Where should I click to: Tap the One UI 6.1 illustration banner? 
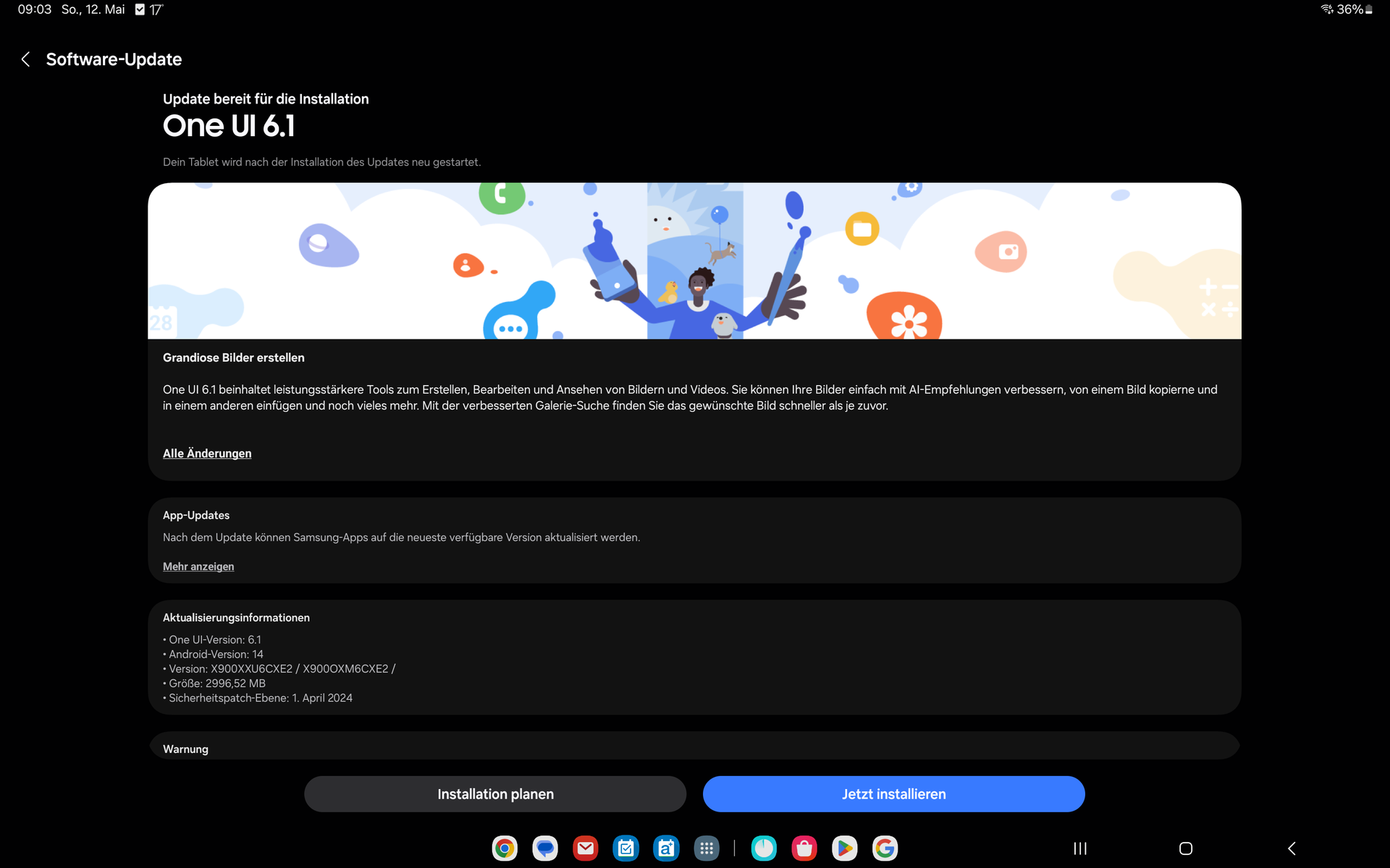click(x=694, y=261)
